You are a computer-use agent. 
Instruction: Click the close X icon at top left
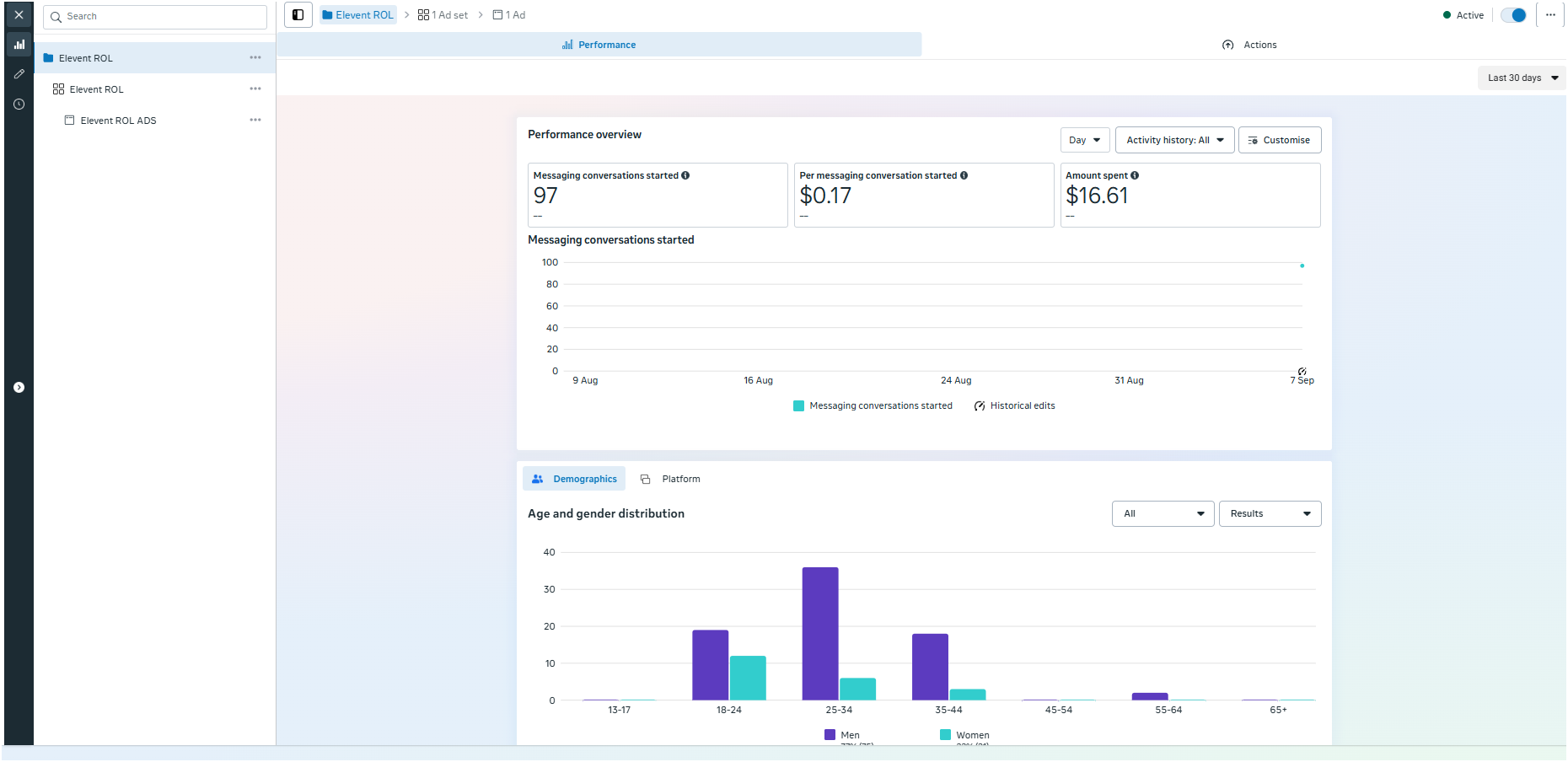tap(19, 15)
